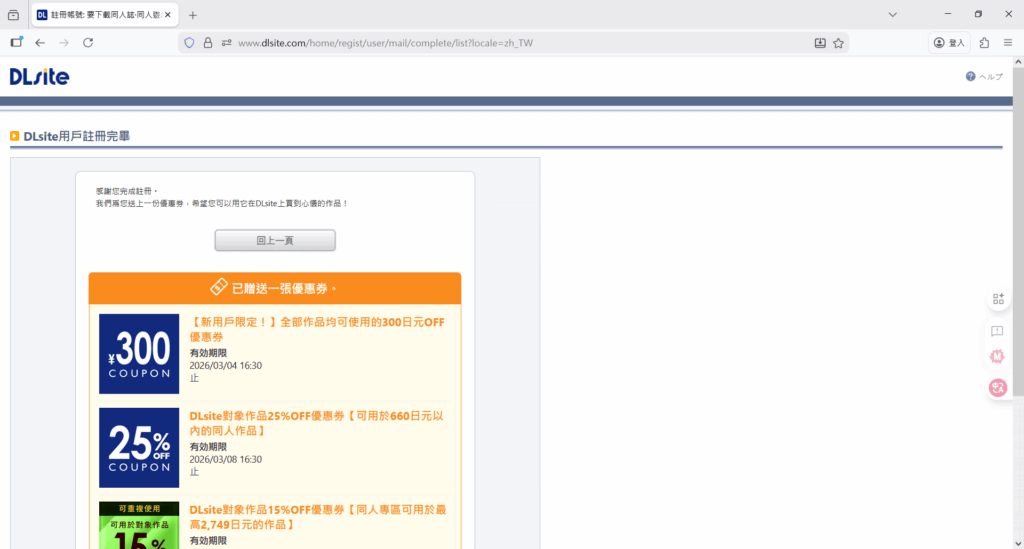
Task: Click the install/save page icon in address bar
Action: [x=820, y=43]
